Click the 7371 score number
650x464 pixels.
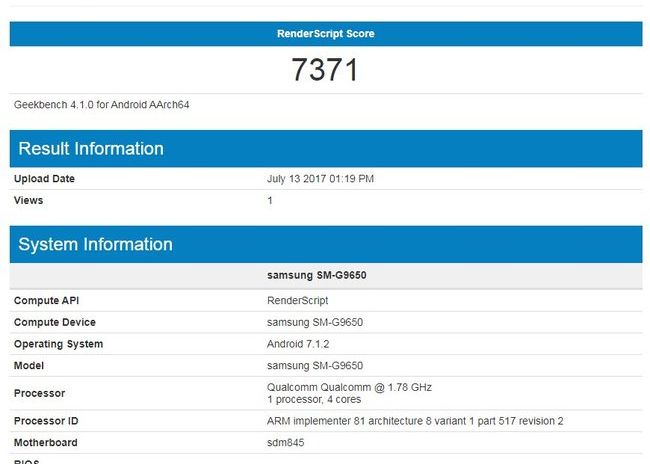coord(325,70)
